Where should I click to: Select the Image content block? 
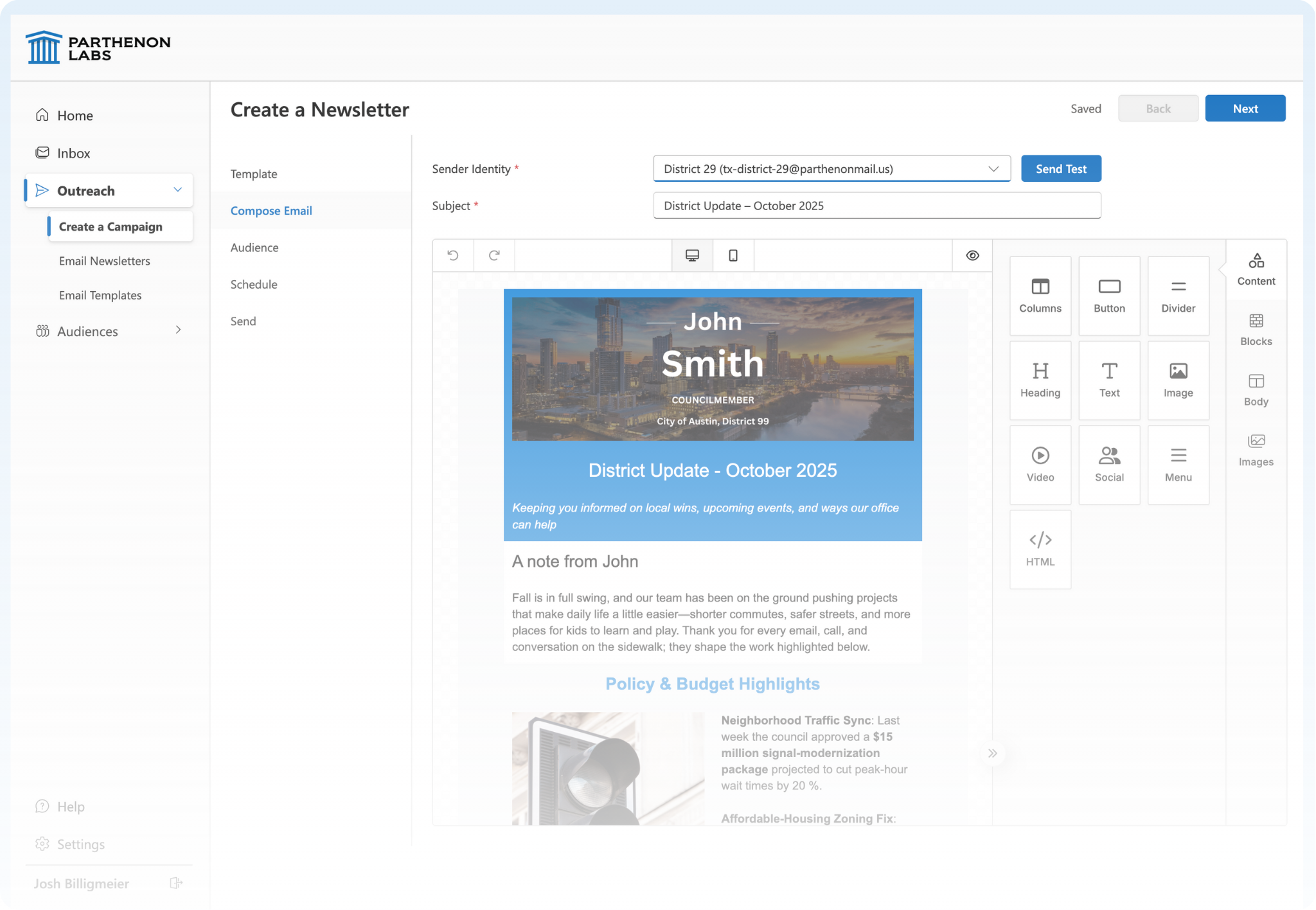[1178, 380]
